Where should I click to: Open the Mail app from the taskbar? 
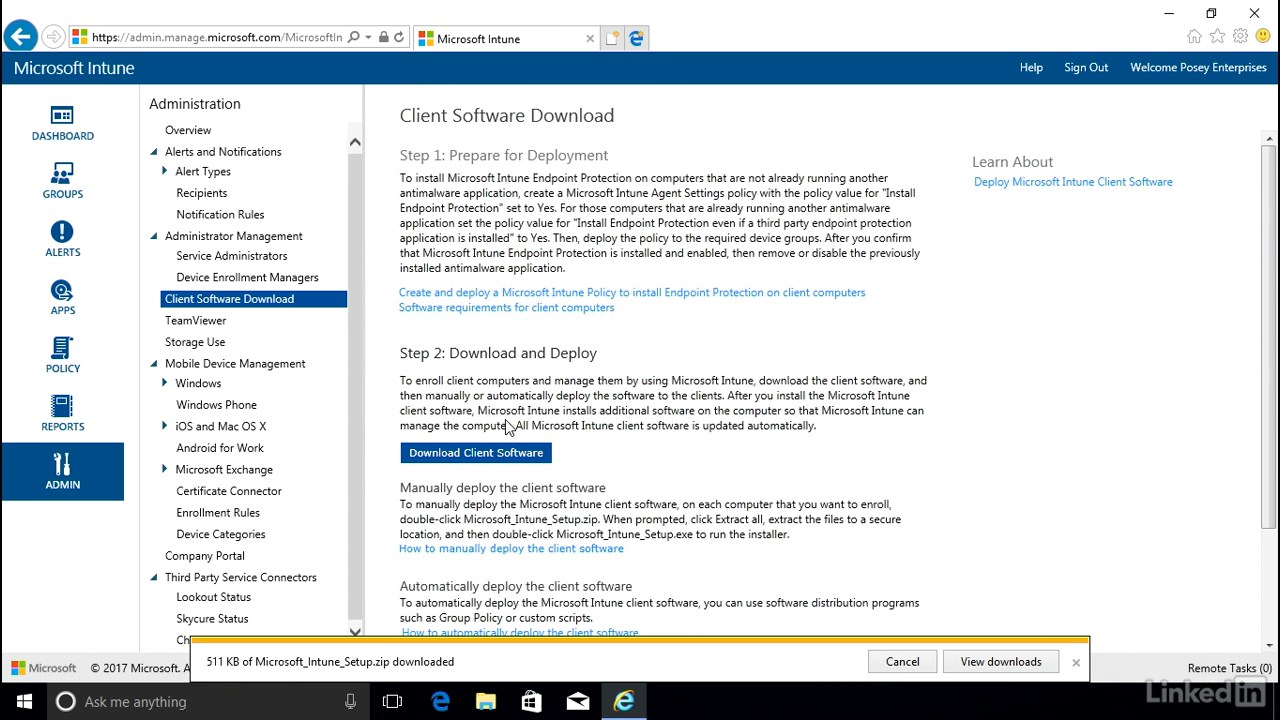[x=578, y=702]
